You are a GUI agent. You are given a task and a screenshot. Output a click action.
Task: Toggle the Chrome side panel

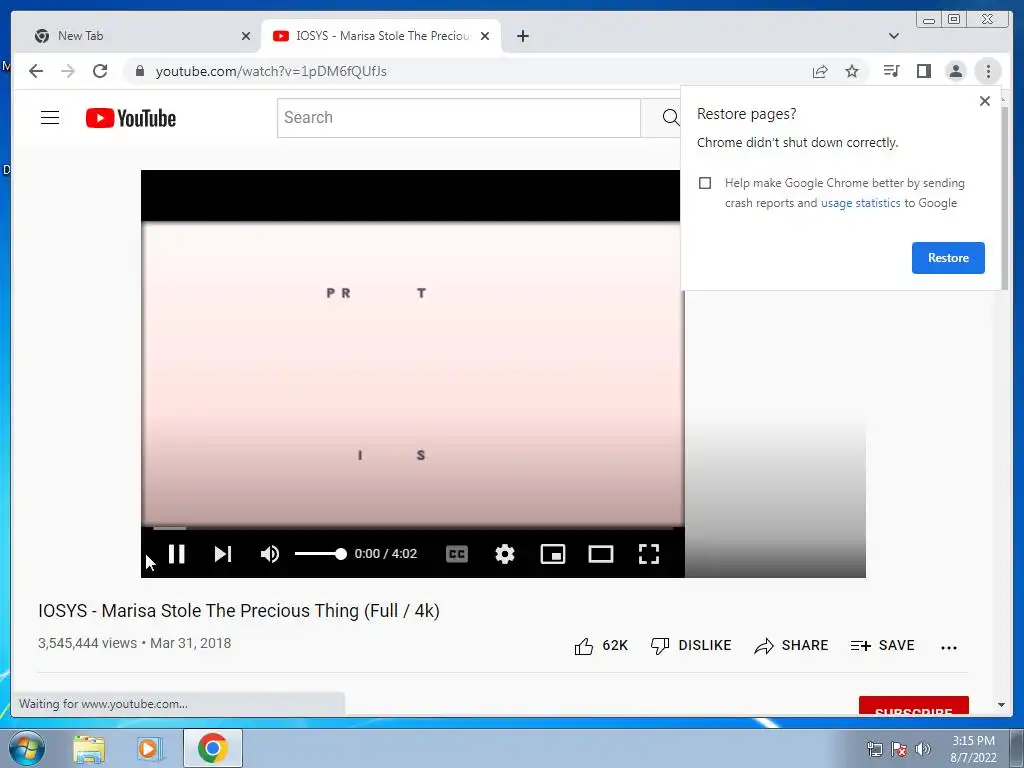(x=923, y=71)
